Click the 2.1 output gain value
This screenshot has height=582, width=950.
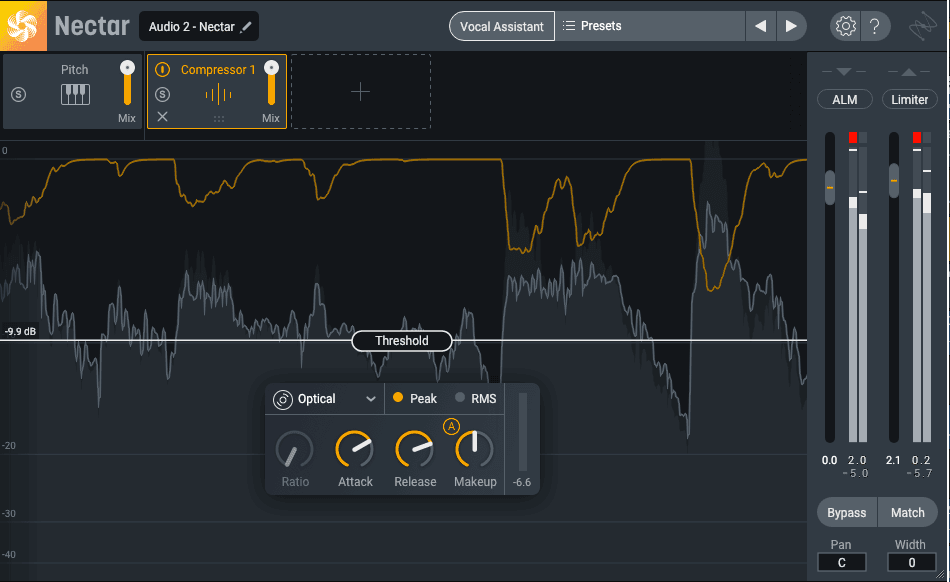(893, 460)
